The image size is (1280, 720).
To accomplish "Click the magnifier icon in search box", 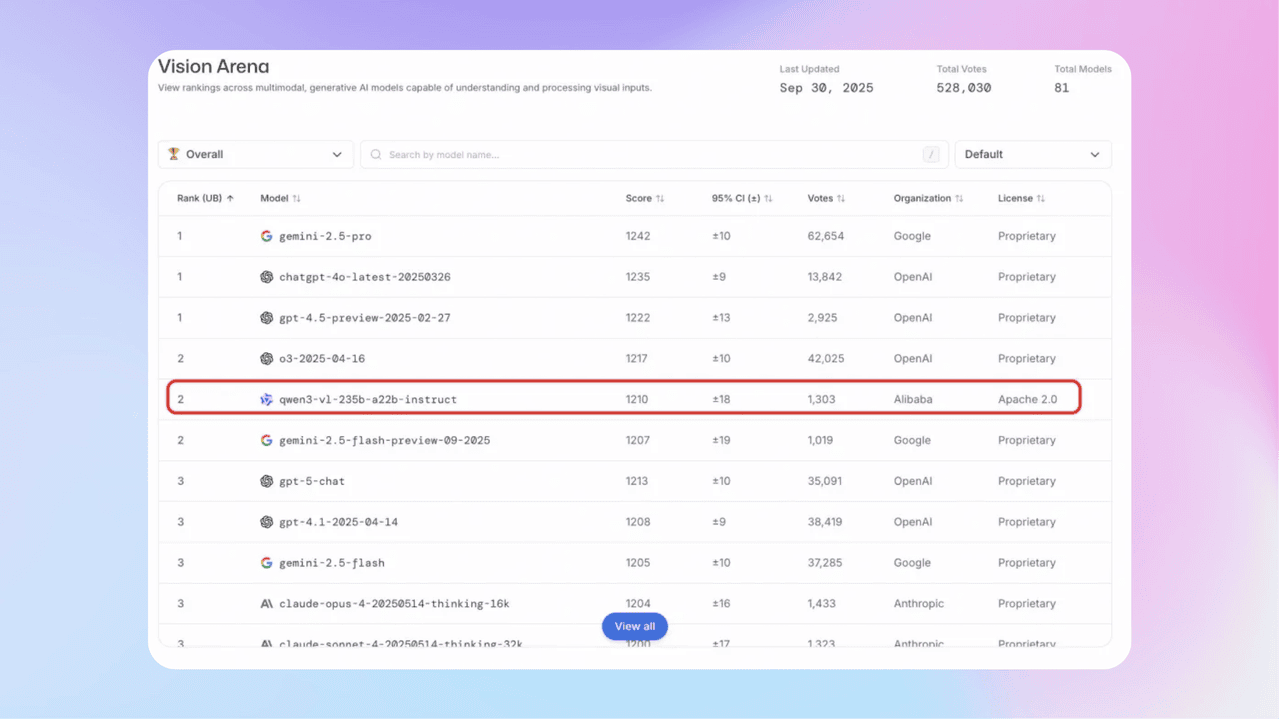I will [376, 155].
